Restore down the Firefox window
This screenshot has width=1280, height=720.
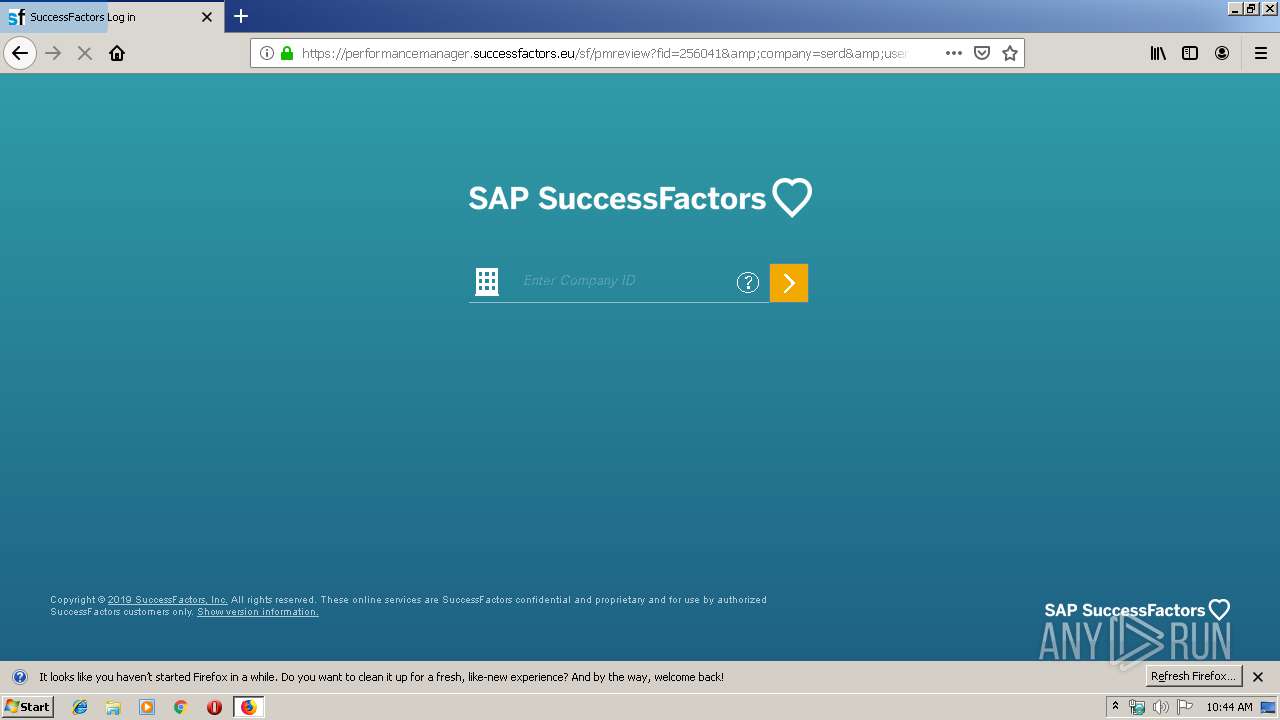tap(1251, 8)
